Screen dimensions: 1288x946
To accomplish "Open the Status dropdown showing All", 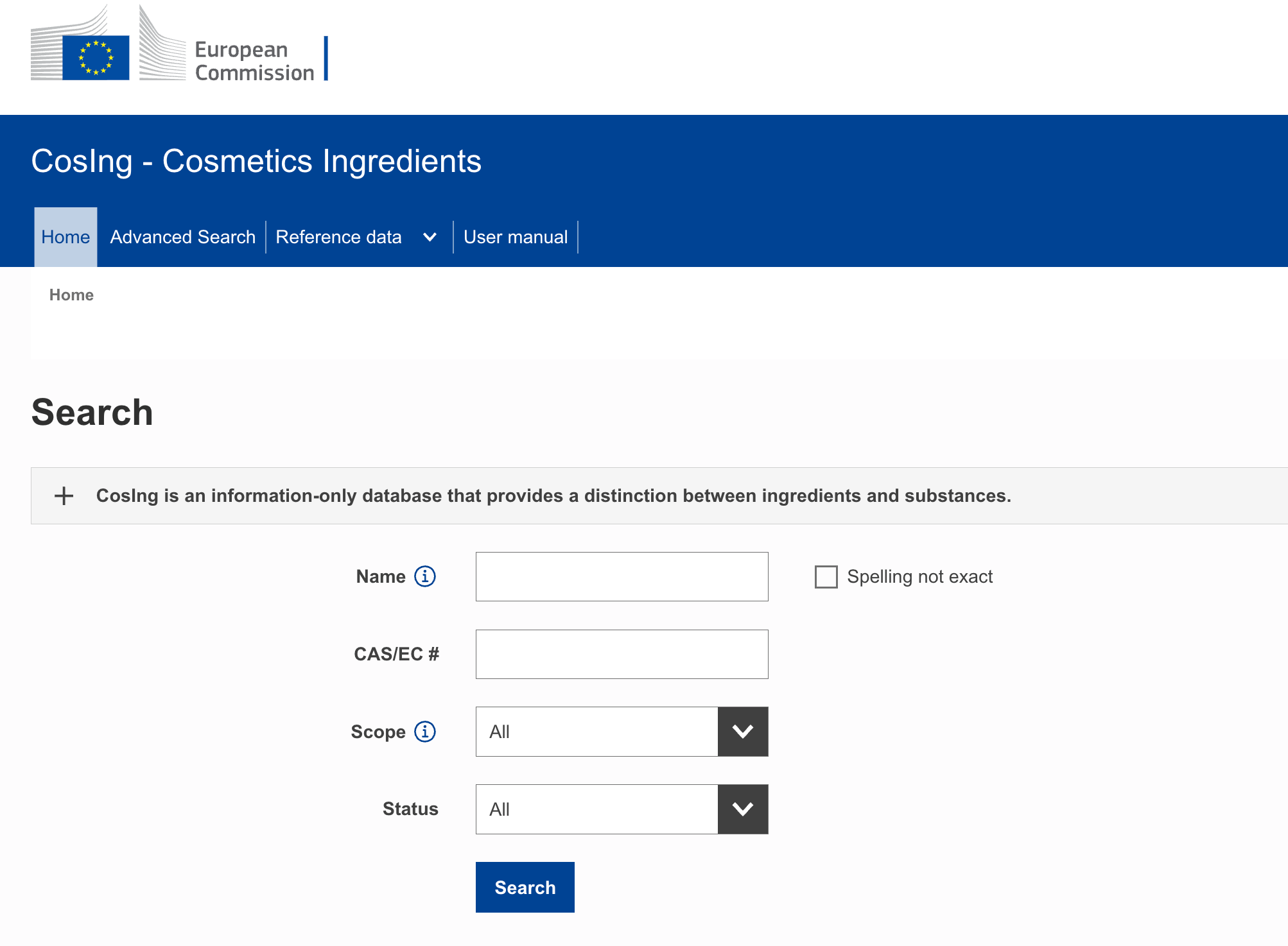I will pyautogui.click(x=596, y=809).
